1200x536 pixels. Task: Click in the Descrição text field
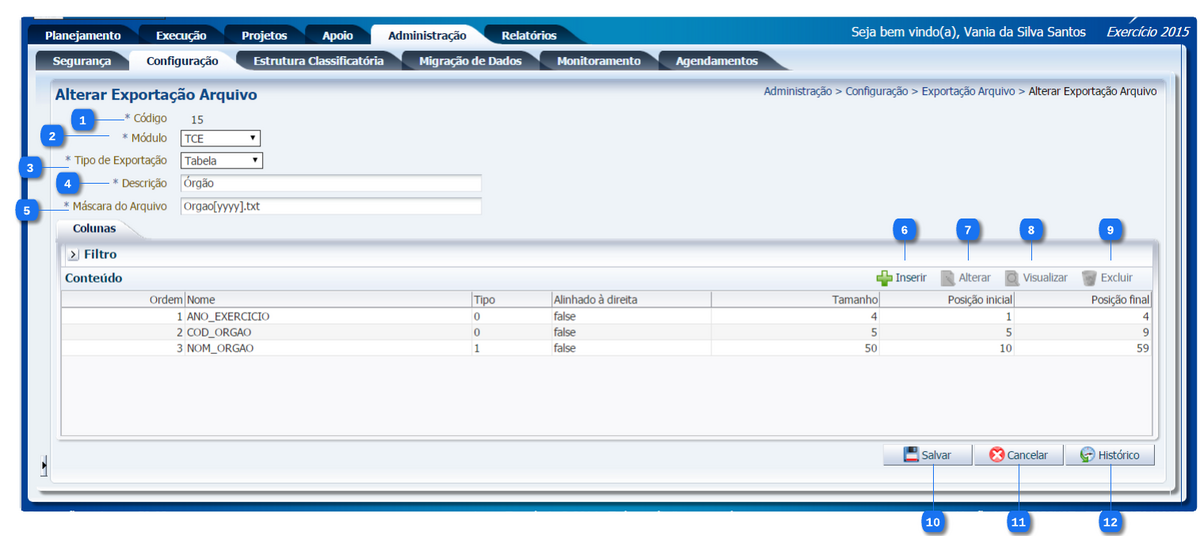pos(330,183)
